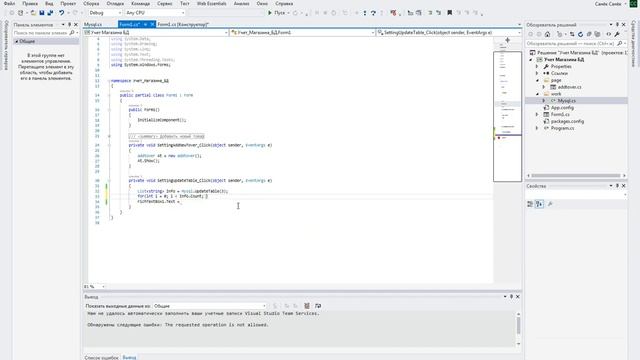The width and height of the screenshot is (640, 360).
Task: Click sync with active document icon in Solution Explorer
Action: coord(572,34)
